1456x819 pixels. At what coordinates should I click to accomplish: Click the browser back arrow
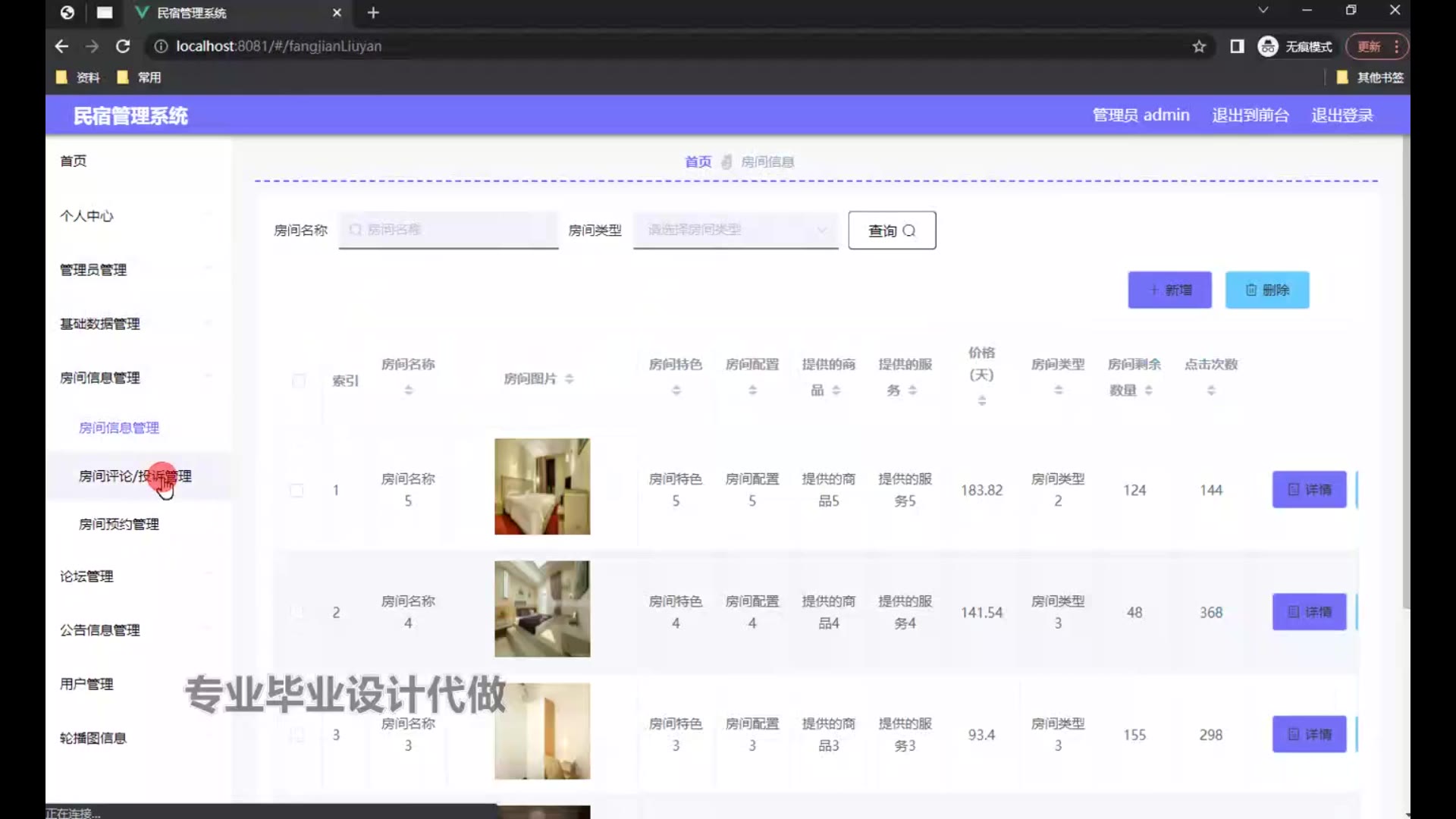pyautogui.click(x=62, y=46)
